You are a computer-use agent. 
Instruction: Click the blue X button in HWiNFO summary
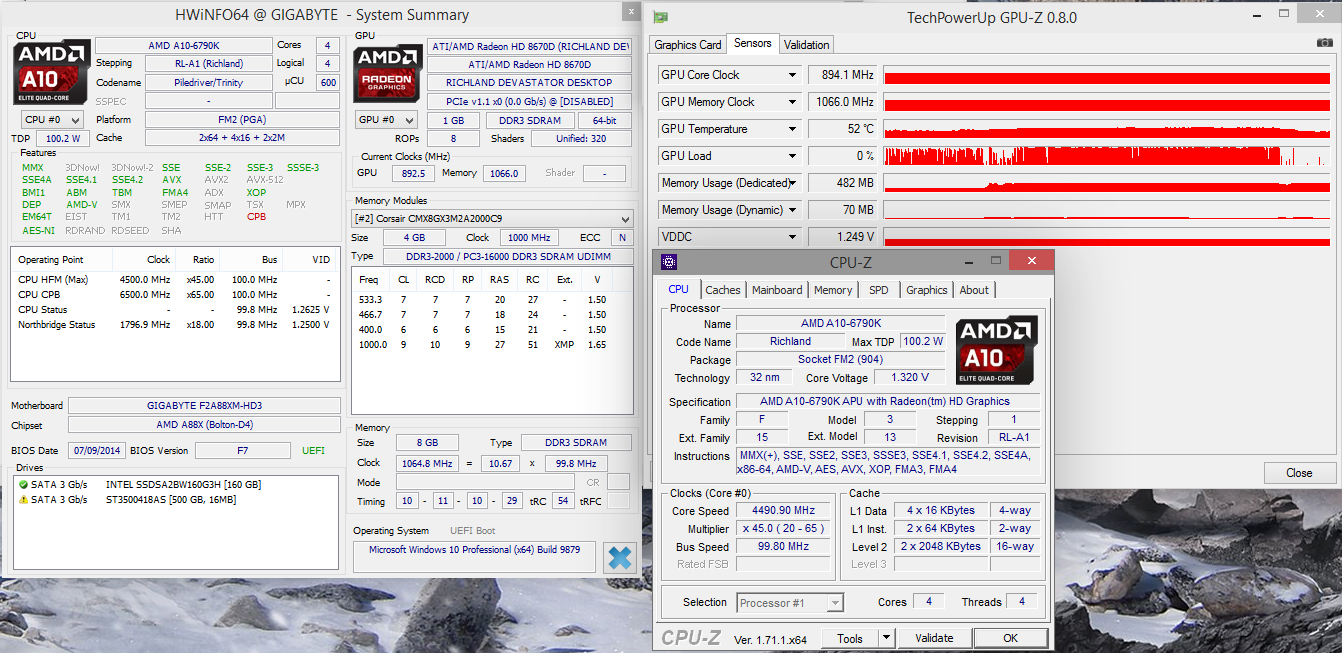click(x=620, y=557)
